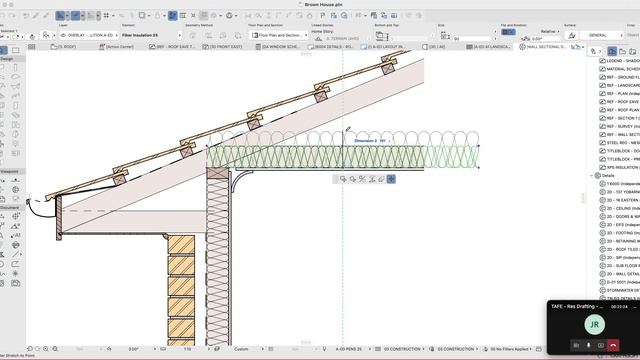Open the GENERAL surface dropdown
Screen dimensions: 640x360
click(x=602, y=36)
